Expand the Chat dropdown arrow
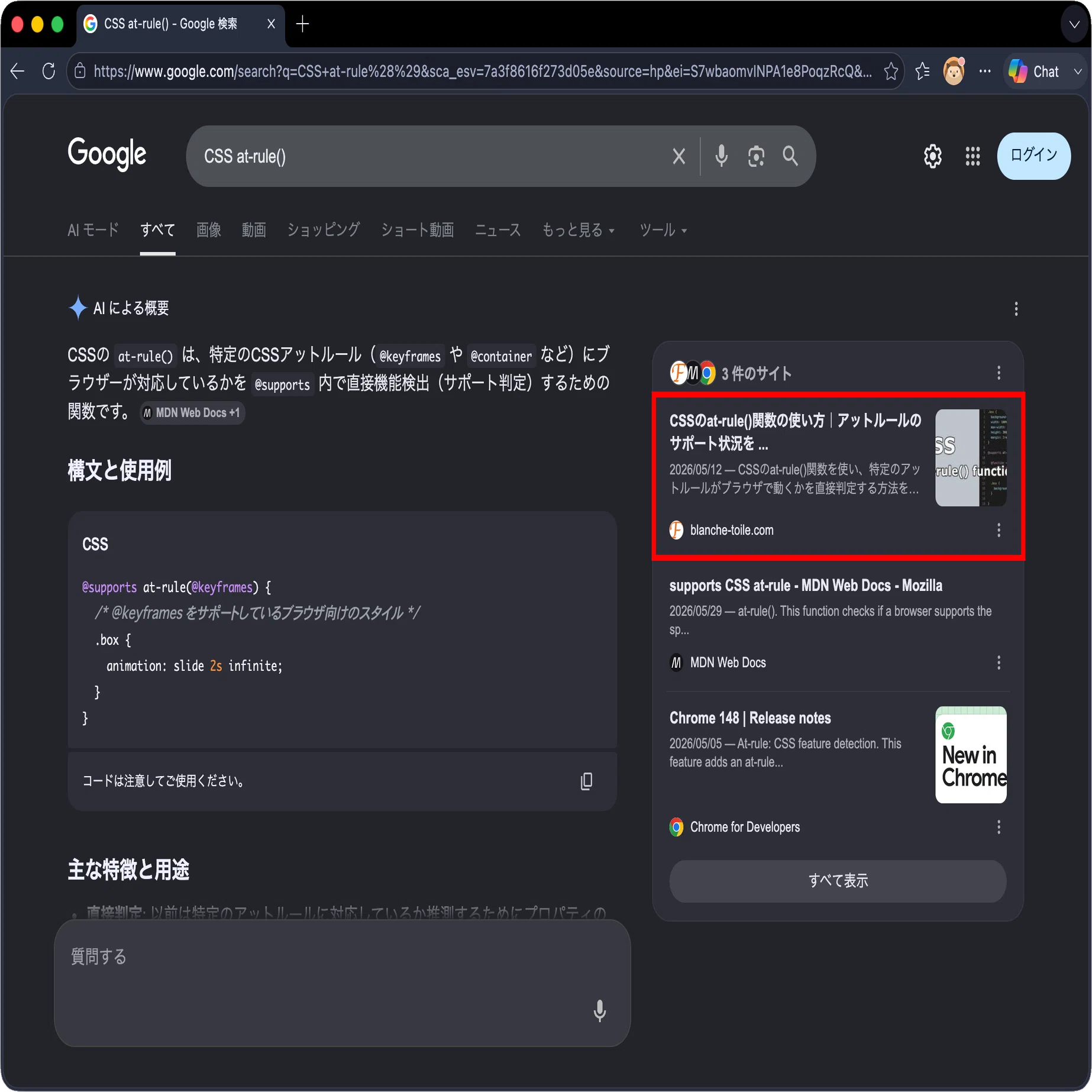 point(1078,72)
